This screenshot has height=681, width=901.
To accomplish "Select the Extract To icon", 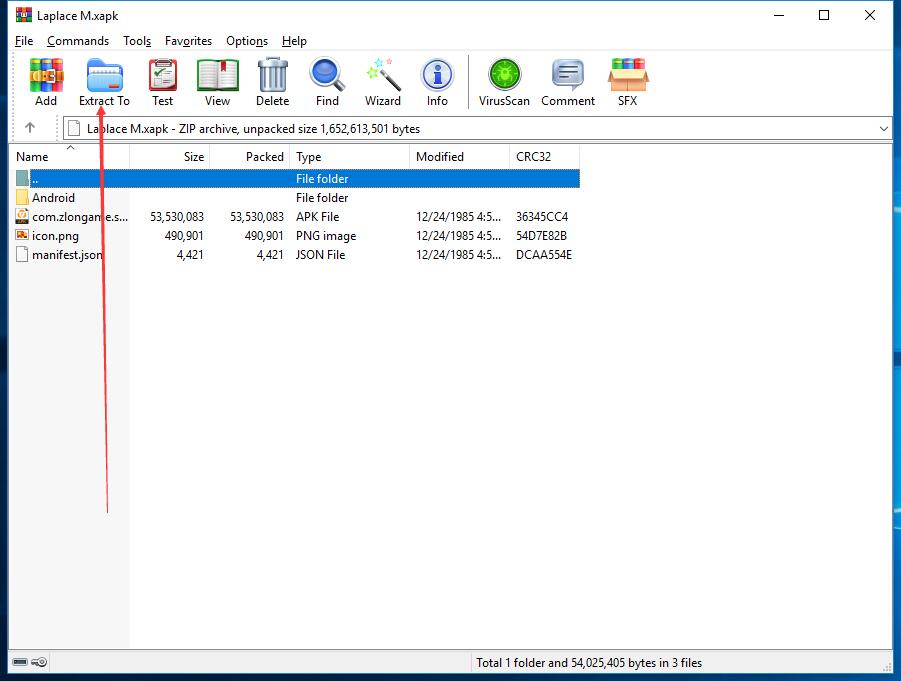I will click(103, 80).
